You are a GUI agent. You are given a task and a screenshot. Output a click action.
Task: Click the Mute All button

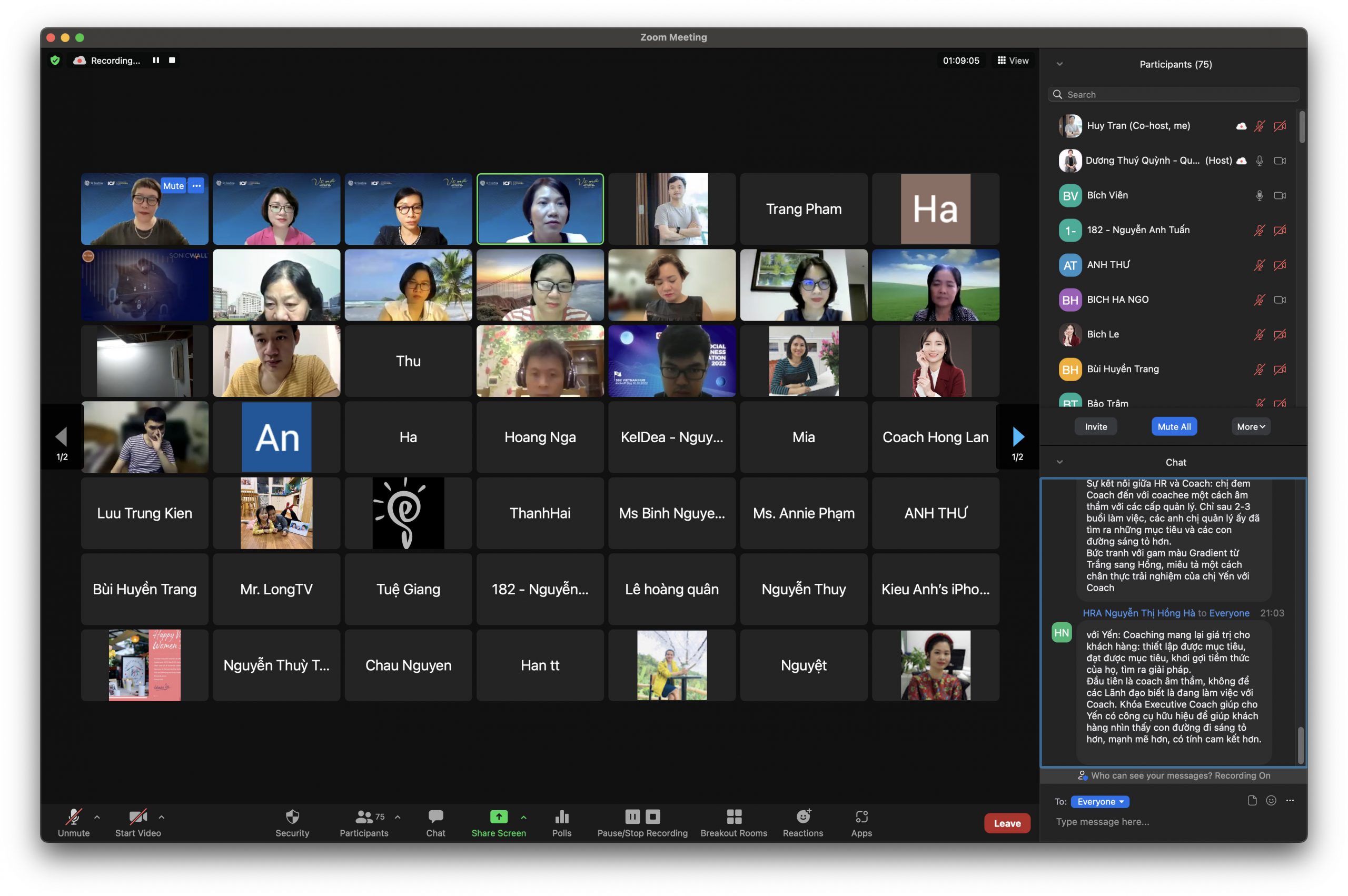coord(1174,426)
